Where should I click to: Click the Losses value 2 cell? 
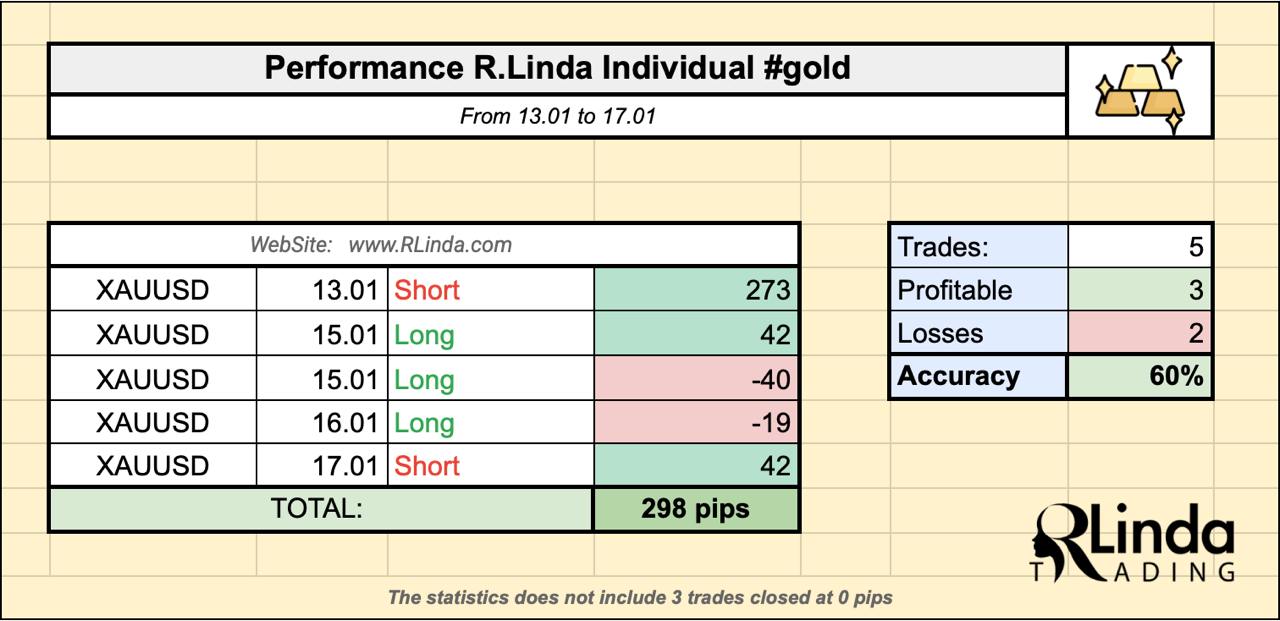[x=1139, y=333]
